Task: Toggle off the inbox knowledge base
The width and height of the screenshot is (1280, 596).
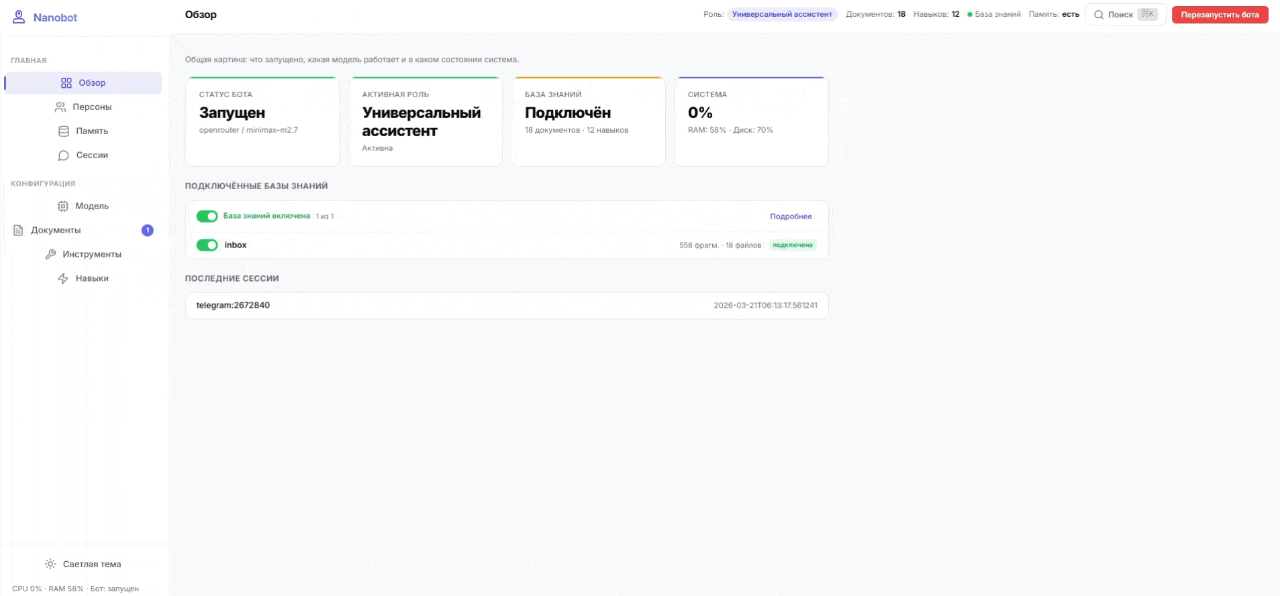Action: [208, 244]
